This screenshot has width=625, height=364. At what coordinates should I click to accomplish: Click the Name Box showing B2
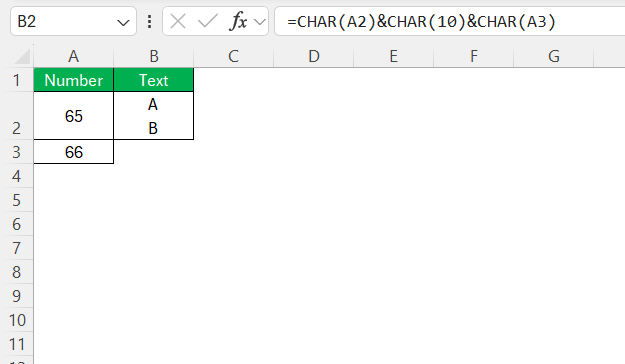[73, 21]
